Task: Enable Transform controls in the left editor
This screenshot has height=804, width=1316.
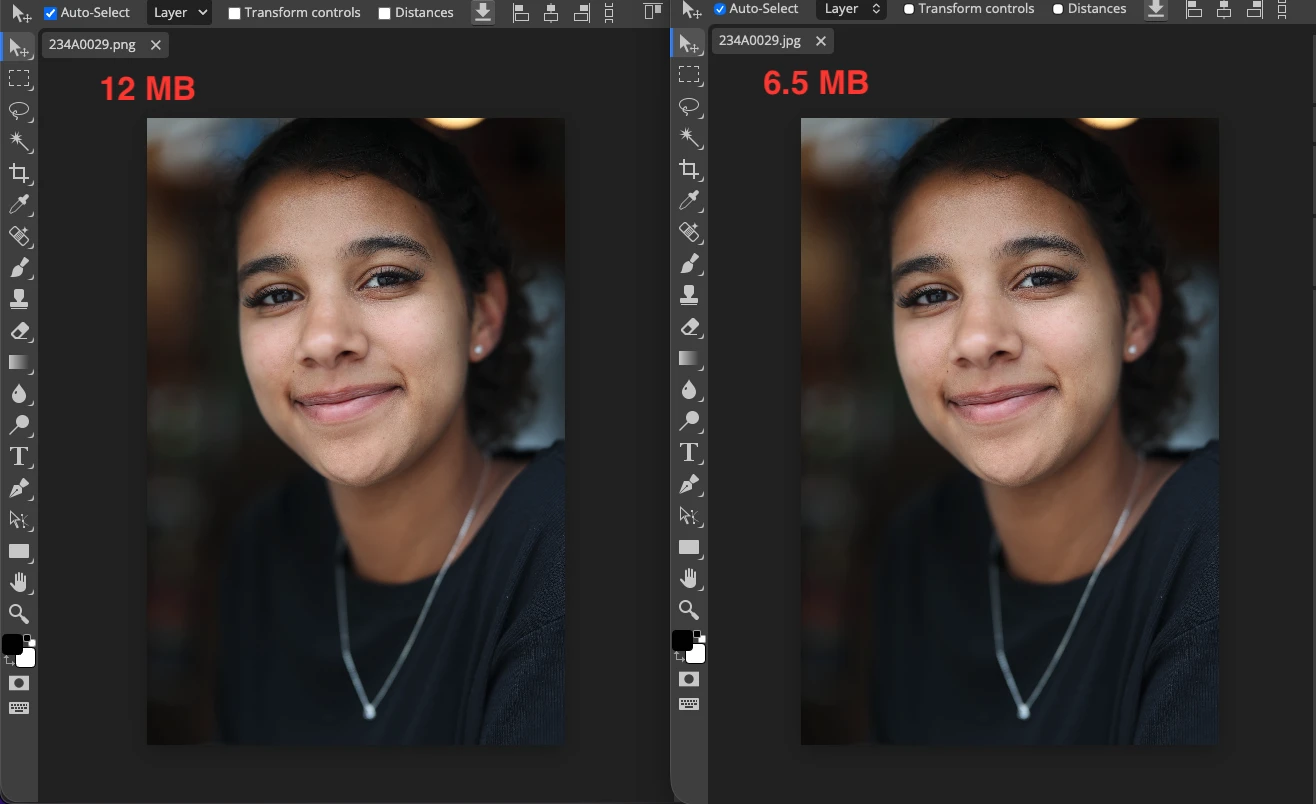Action: point(234,12)
